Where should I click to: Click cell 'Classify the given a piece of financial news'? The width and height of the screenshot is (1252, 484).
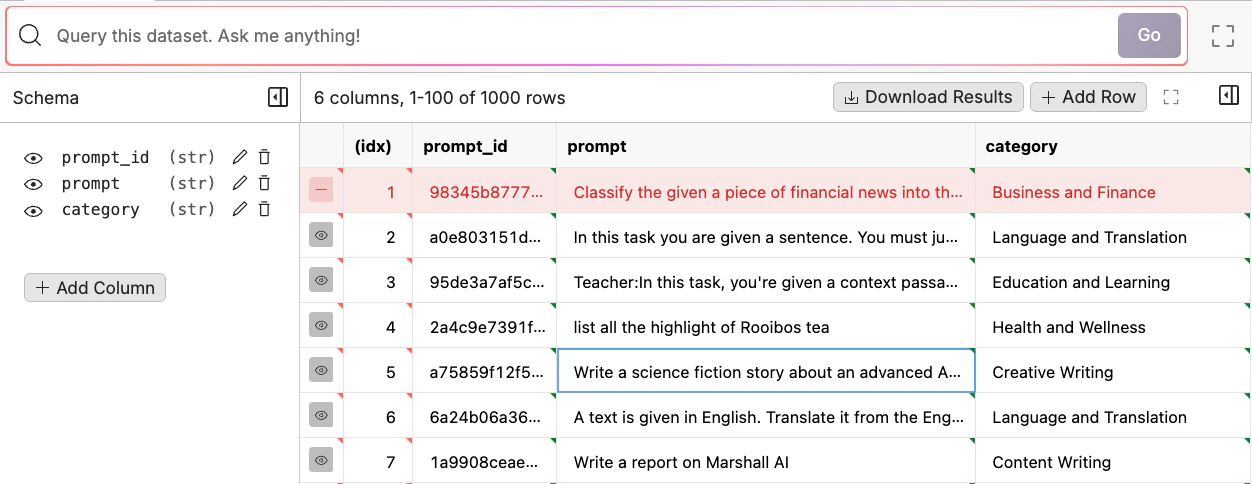pos(766,192)
